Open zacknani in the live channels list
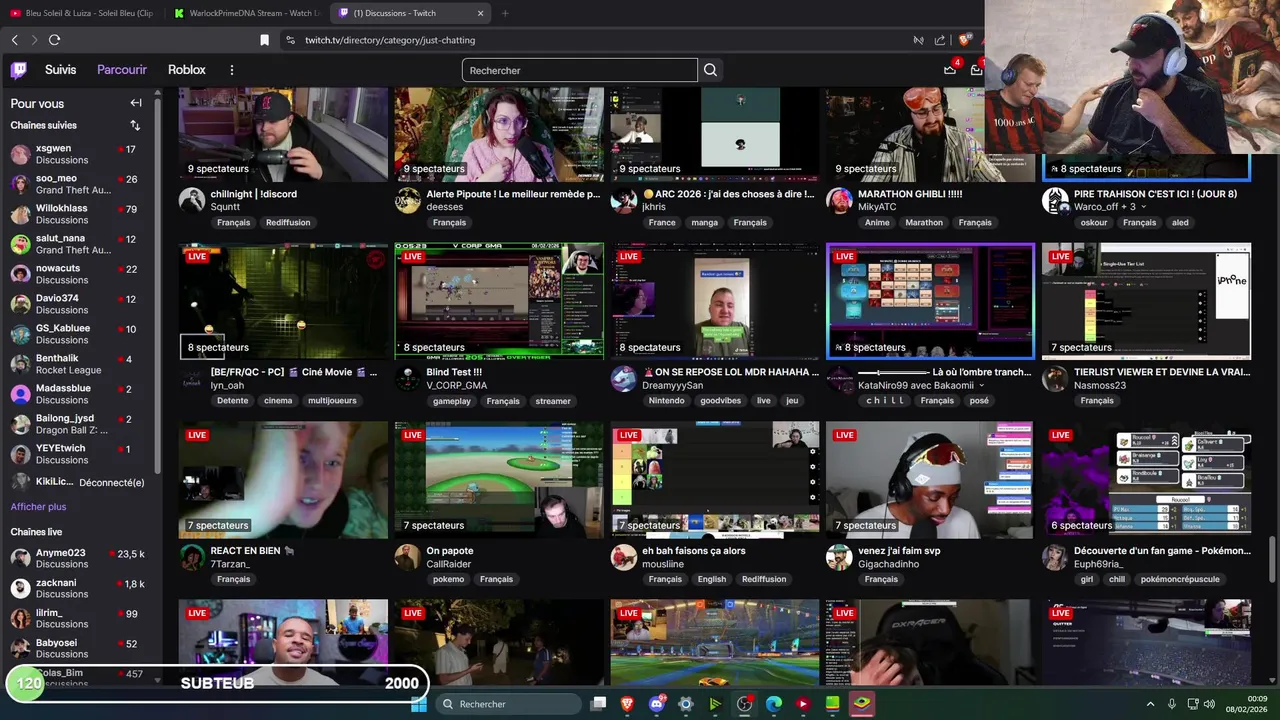Screen dimensions: 1280x720 click(x=80, y=588)
